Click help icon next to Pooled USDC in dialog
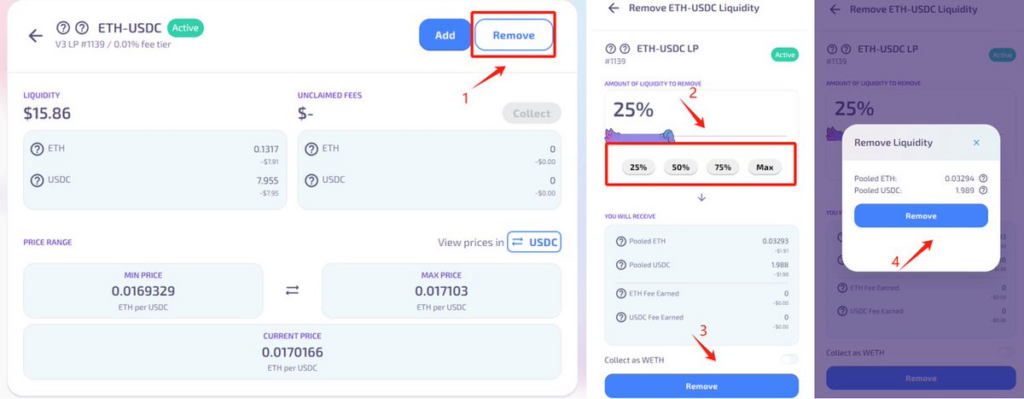 tap(983, 190)
